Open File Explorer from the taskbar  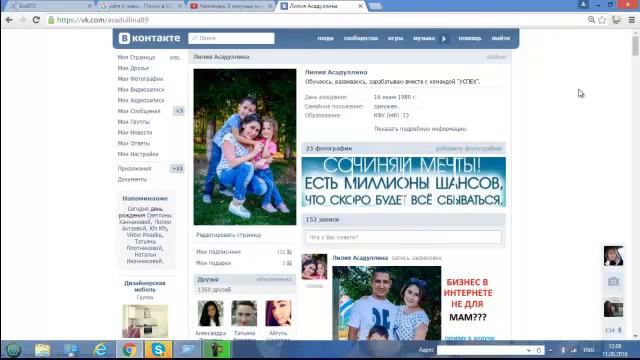pyautogui.click(x=42, y=350)
